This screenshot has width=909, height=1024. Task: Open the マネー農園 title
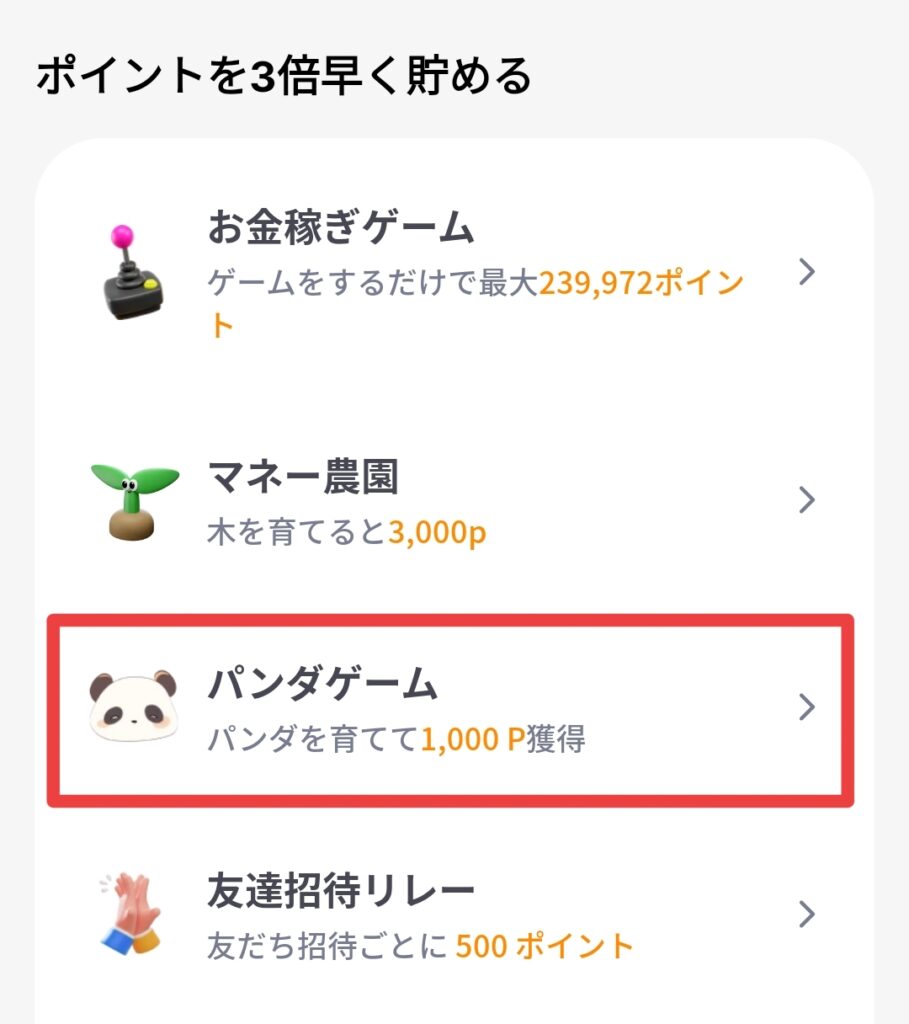[303, 478]
